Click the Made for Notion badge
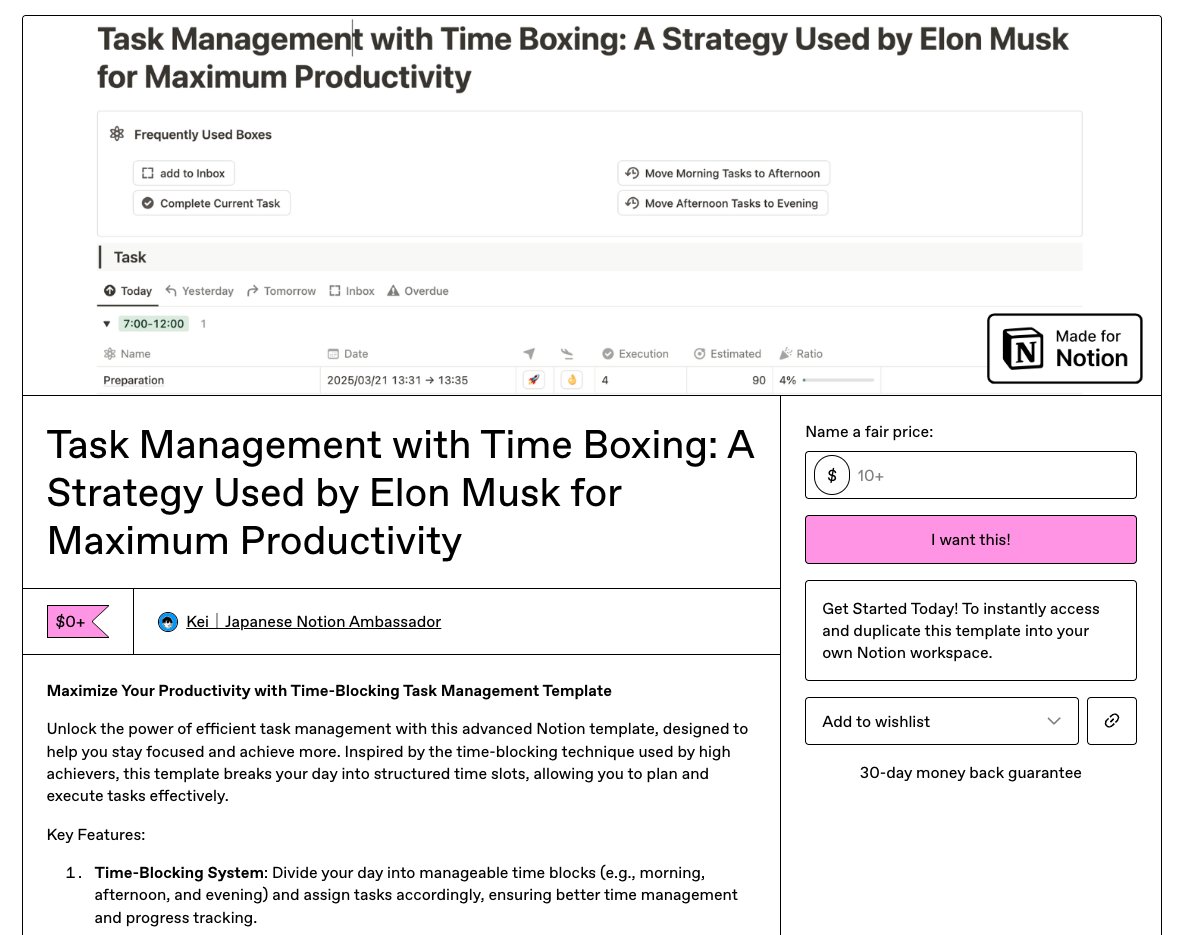Viewport: 1179px width, 935px height. 1064,348
